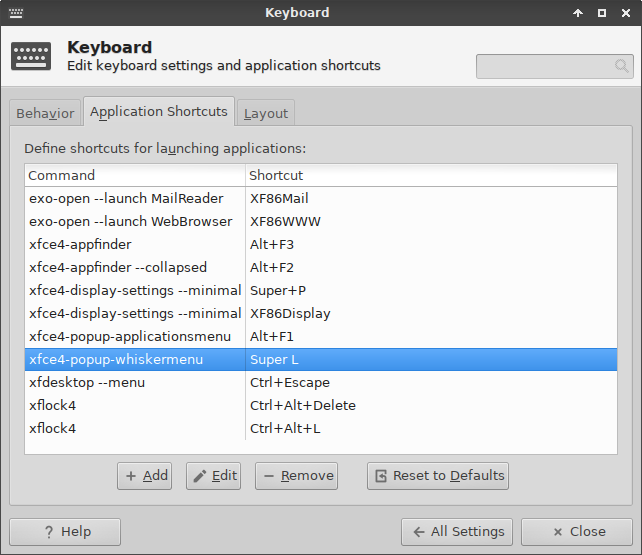Go back to All Settings
Screen dimensions: 642x555
pyautogui.click(x=458, y=532)
